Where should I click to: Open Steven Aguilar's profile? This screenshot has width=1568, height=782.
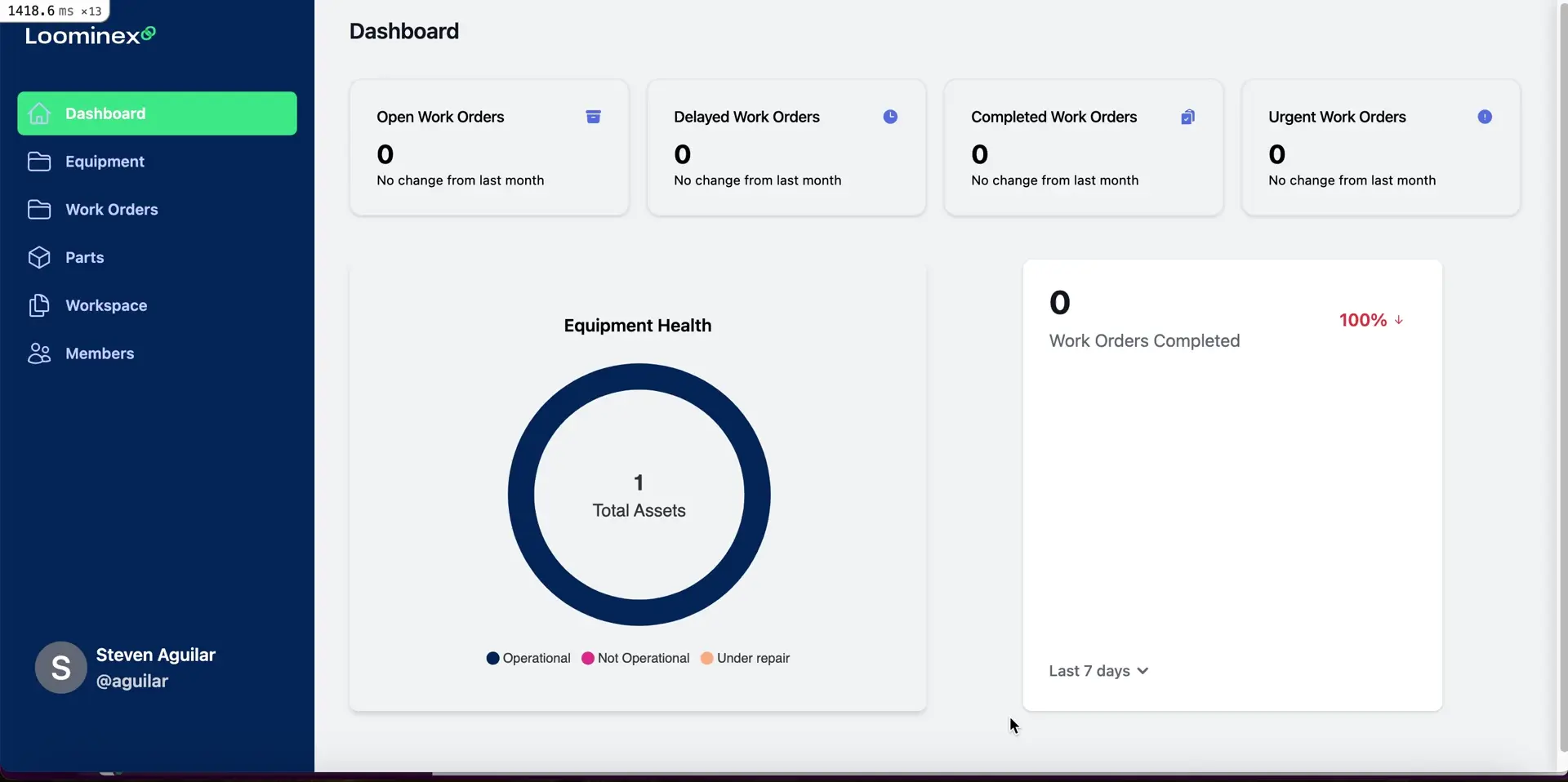(127, 667)
